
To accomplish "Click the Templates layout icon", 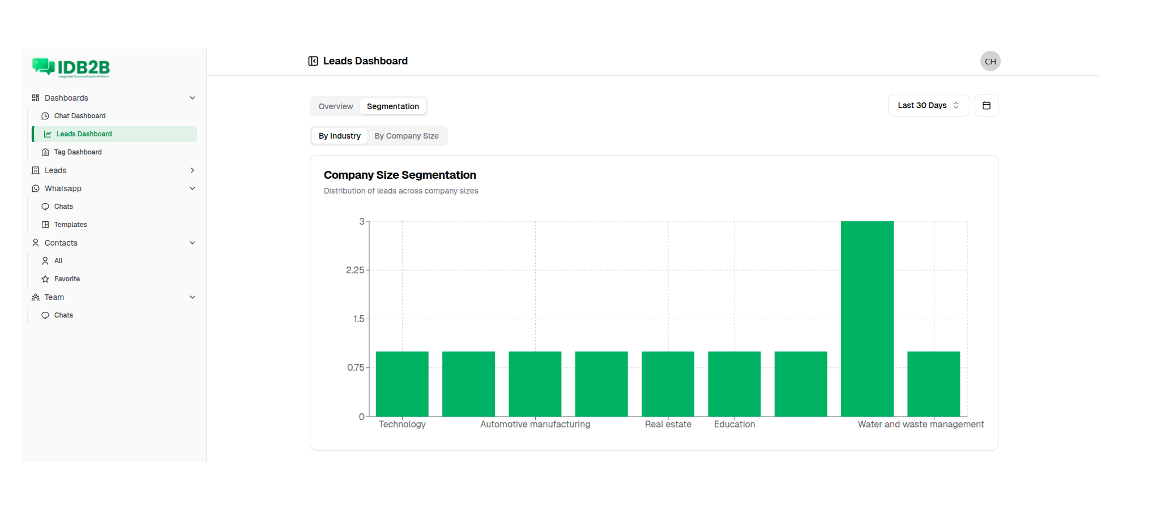I will [x=45, y=225].
